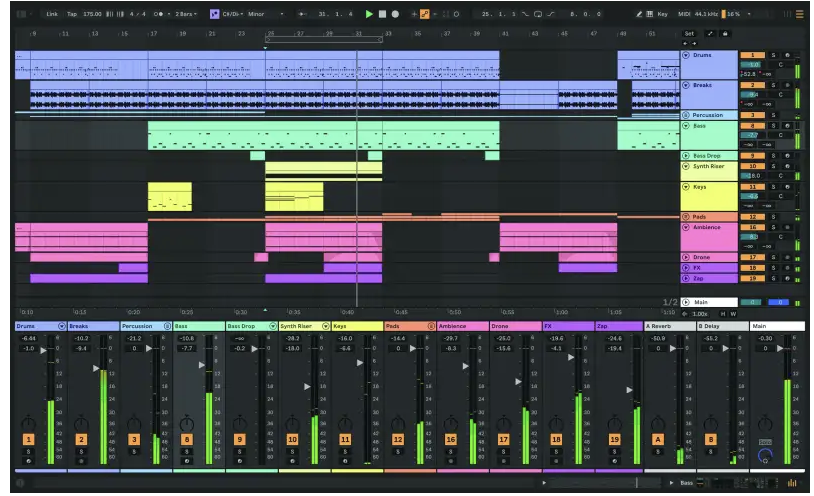The height and width of the screenshot is (496, 814).
Task: Toggle mixer track activator 16 for Ambience
Action: click(451, 439)
